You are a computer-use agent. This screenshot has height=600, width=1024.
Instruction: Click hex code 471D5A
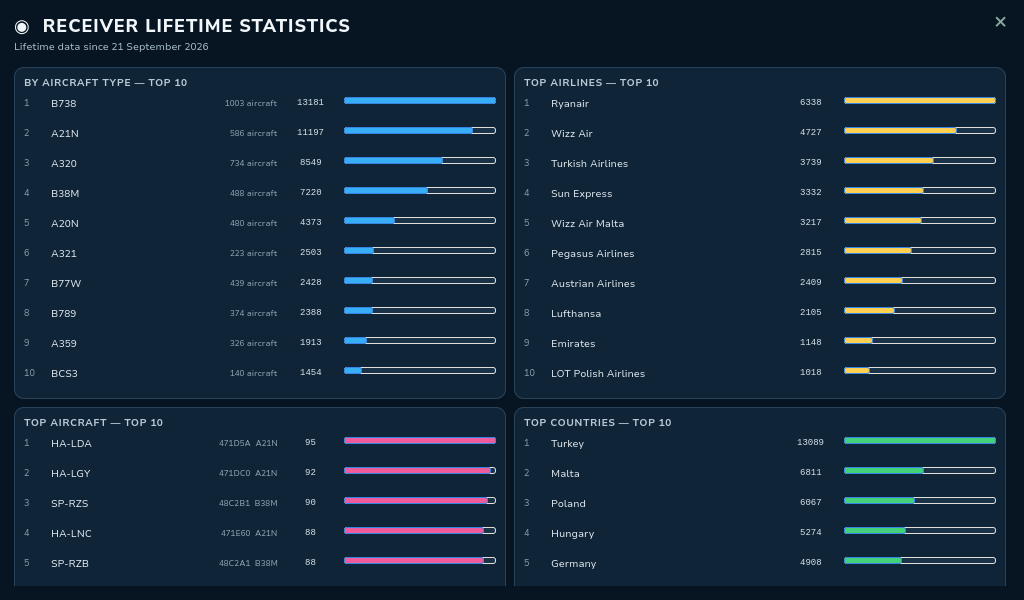coord(234,443)
